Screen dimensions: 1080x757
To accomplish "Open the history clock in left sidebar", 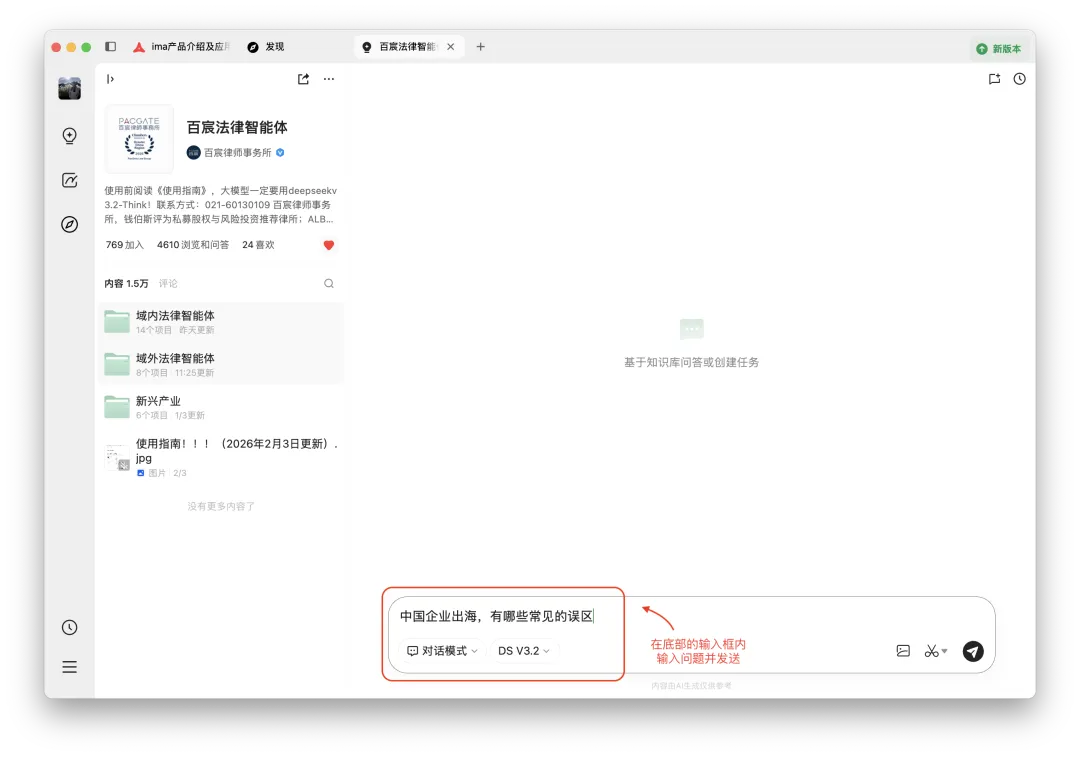I will (x=70, y=628).
